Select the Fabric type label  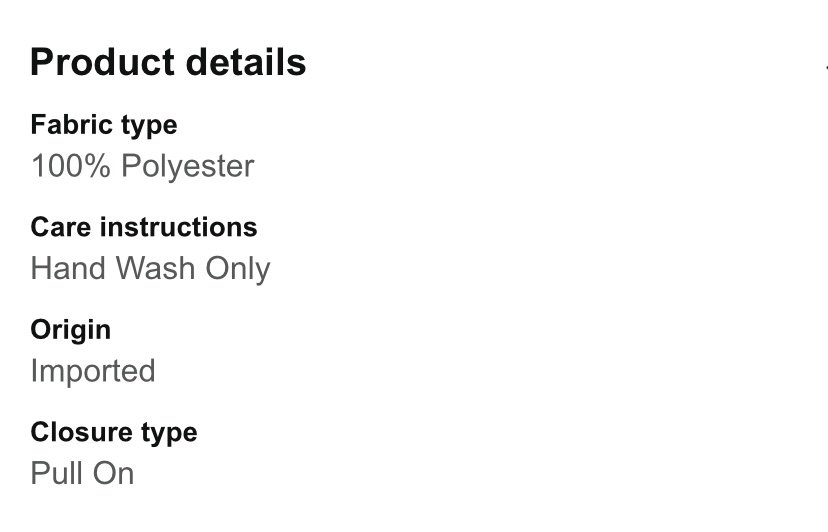(x=104, y=125)
